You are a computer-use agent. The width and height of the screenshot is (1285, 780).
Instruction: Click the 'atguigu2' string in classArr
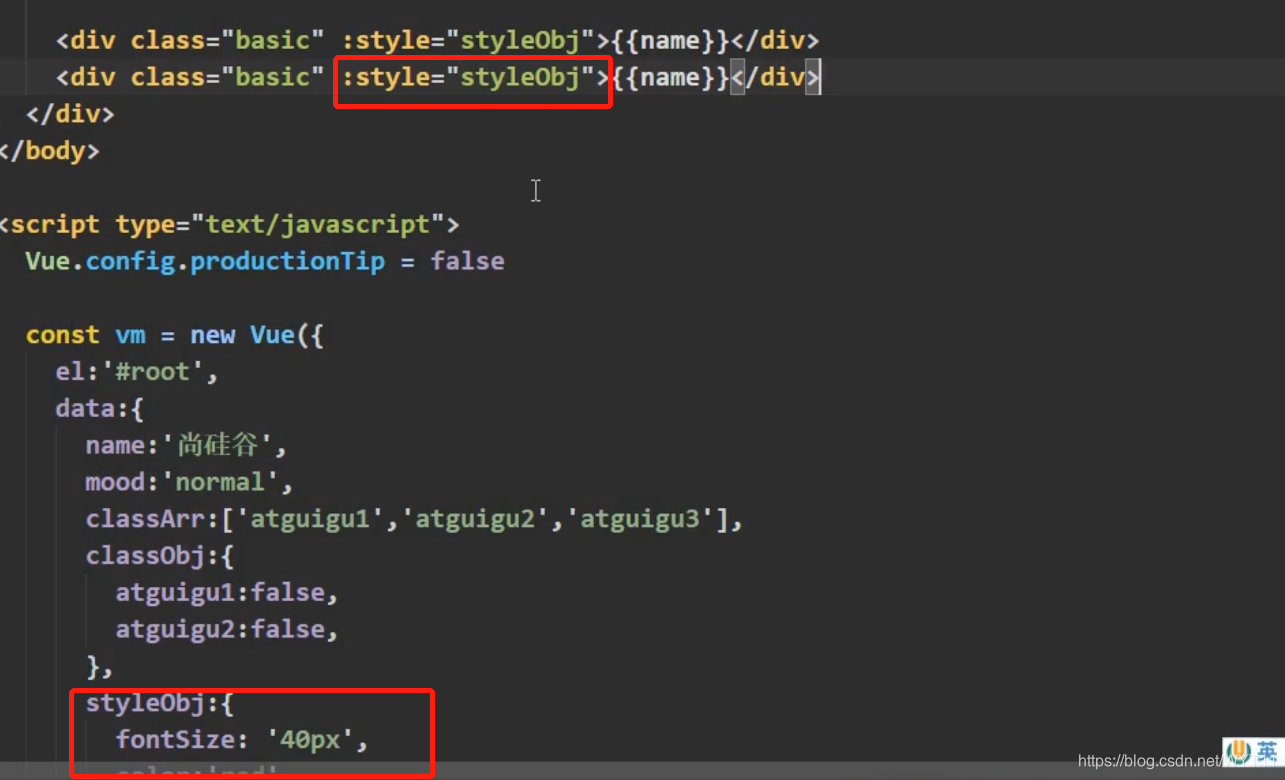[x=475, y=519]
